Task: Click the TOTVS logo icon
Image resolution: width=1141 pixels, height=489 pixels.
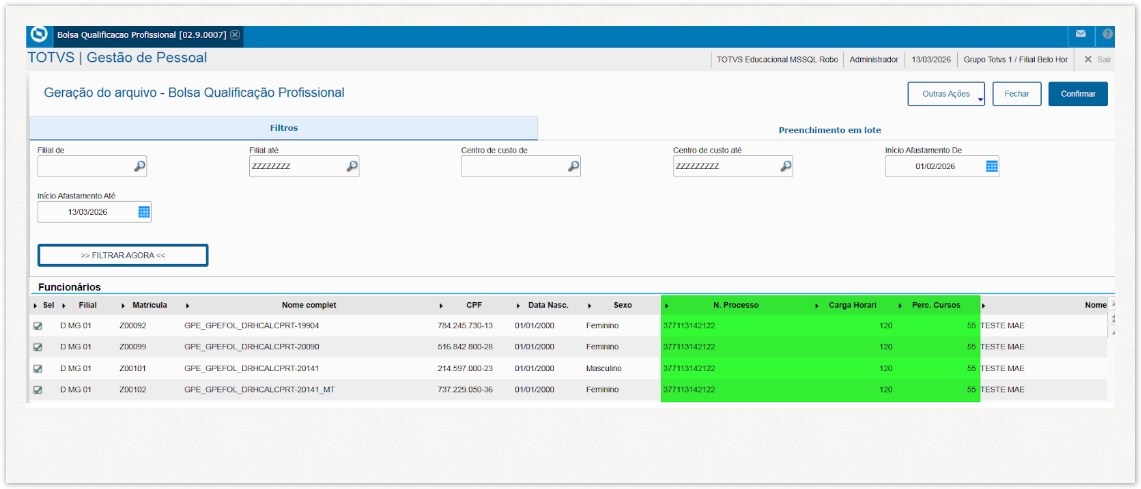Action: [40, 35]
